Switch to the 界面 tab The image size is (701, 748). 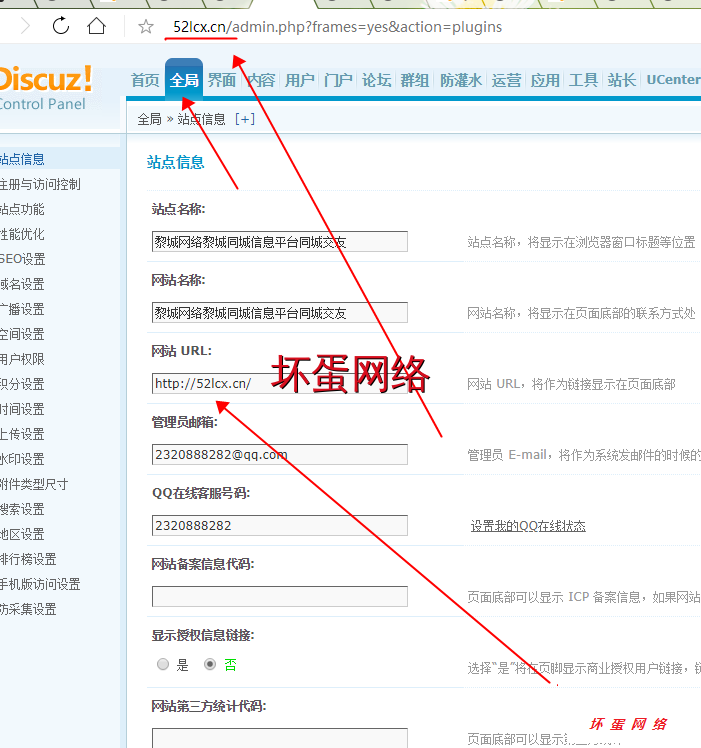222,80
